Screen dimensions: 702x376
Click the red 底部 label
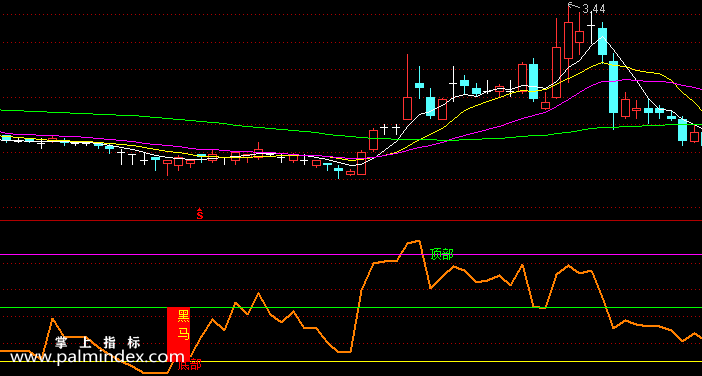click(189, 365)
